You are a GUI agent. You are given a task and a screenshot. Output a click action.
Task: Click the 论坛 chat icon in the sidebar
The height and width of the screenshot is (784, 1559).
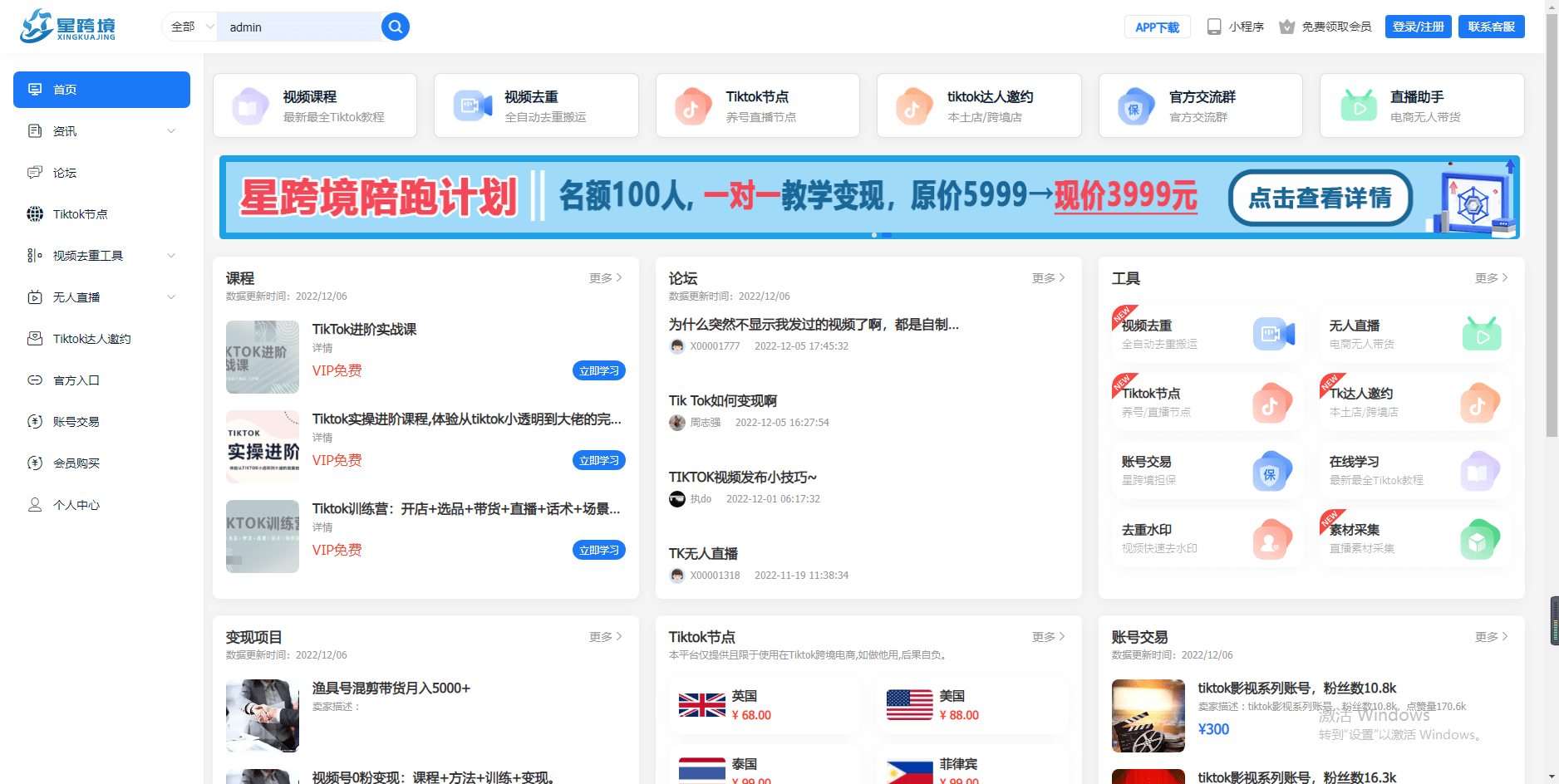point(35,173)
